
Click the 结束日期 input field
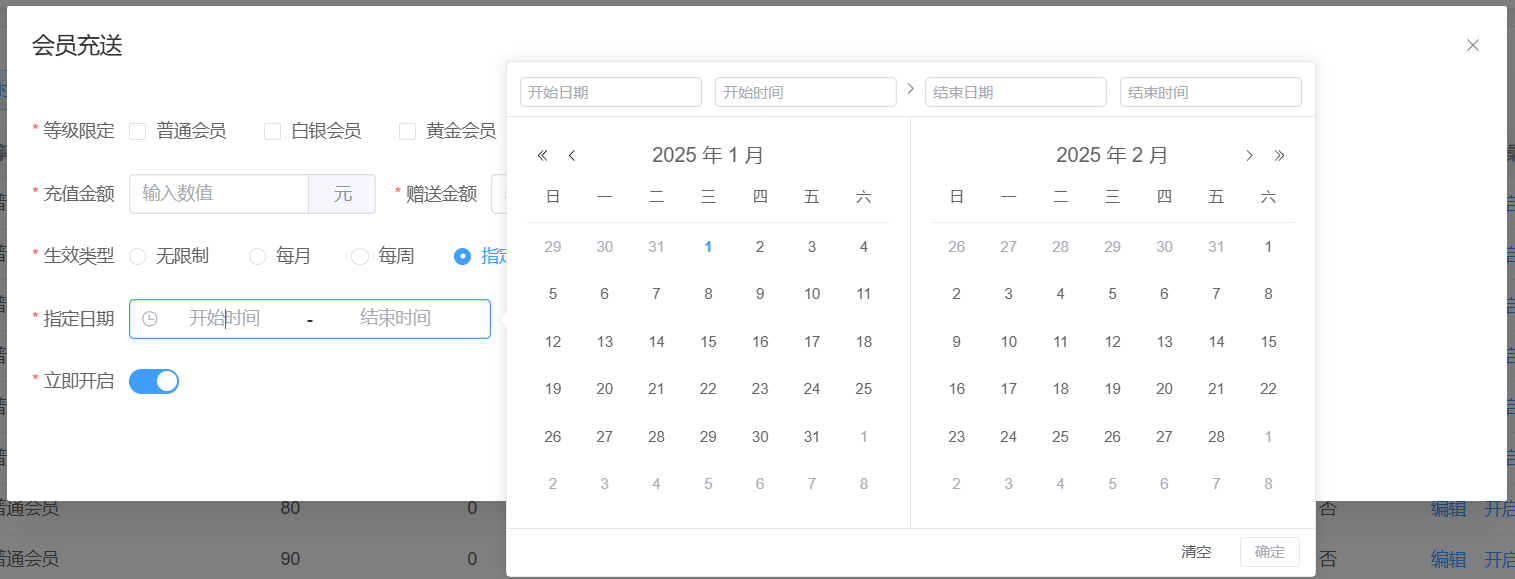tap(1016, 92)
